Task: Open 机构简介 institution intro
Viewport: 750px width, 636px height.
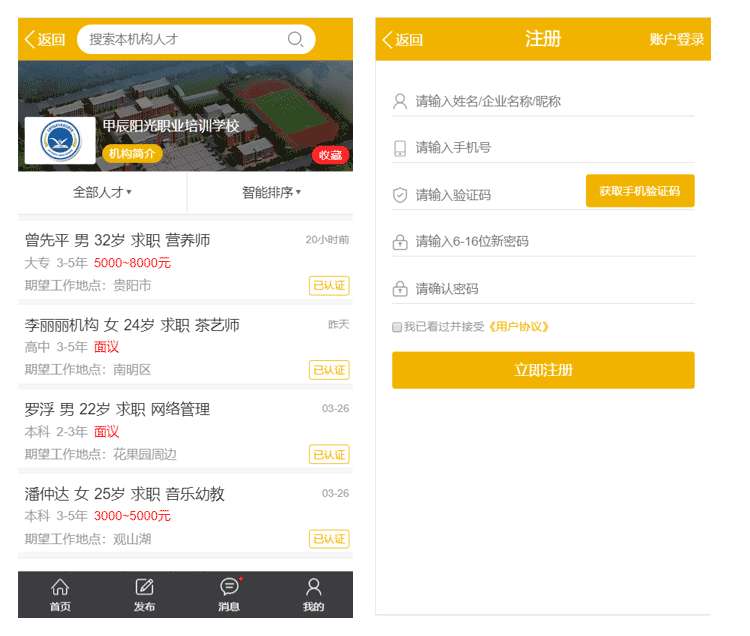Action: pos(132,154)
